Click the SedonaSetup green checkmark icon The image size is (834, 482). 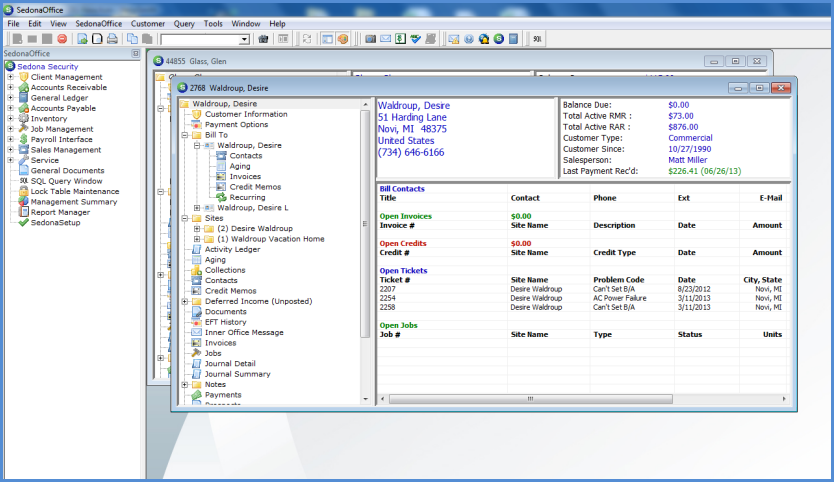(23, 222)
